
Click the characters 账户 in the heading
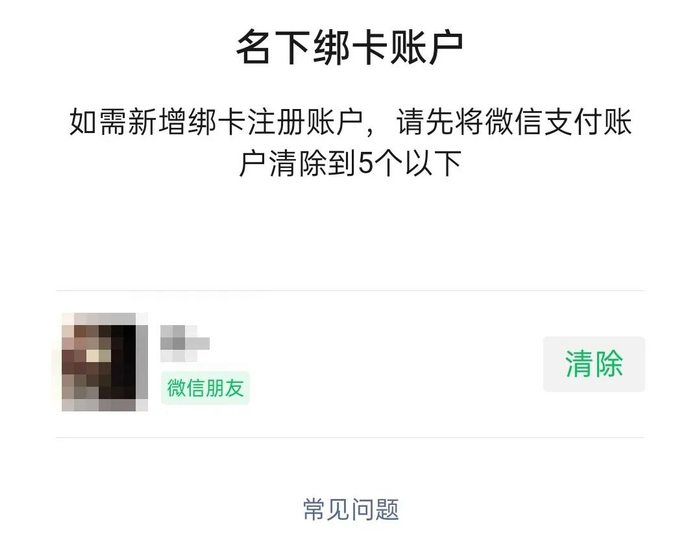point(426,47)
